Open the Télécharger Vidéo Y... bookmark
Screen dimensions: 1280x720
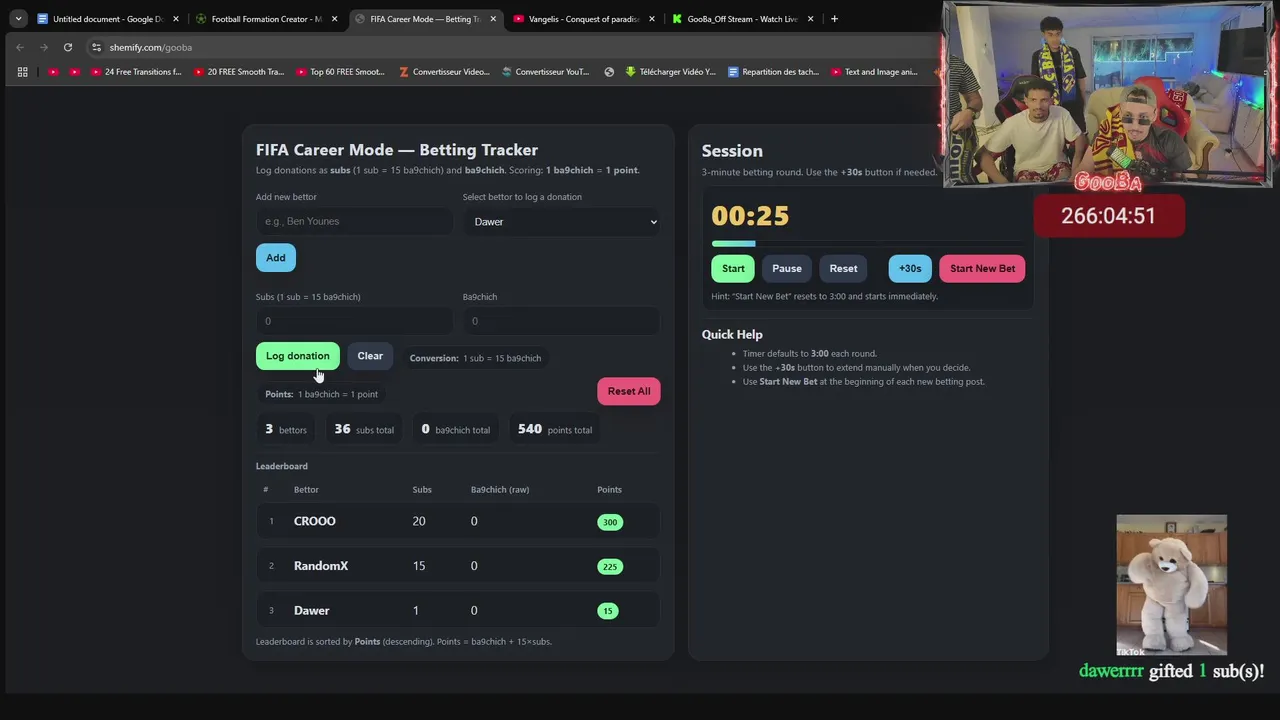[671, 72]
